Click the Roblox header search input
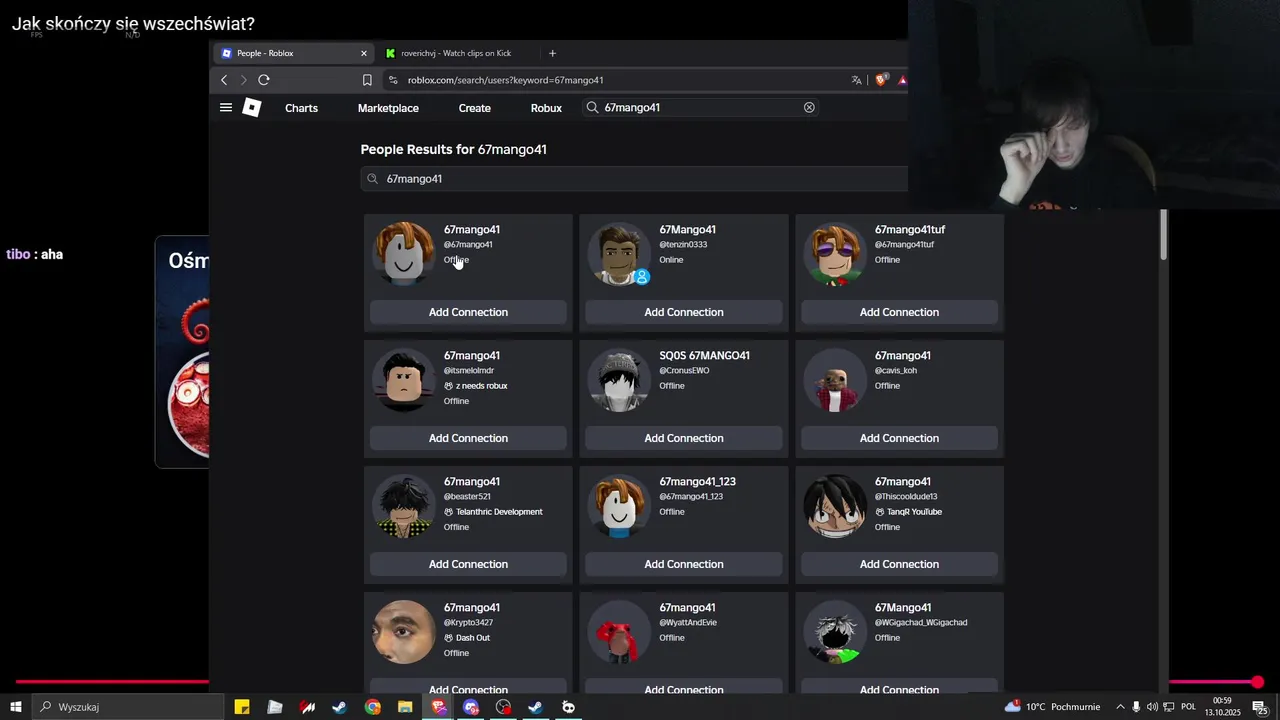Image resolution: width=1280 pixels, height=720 pixels. (700, 107)
